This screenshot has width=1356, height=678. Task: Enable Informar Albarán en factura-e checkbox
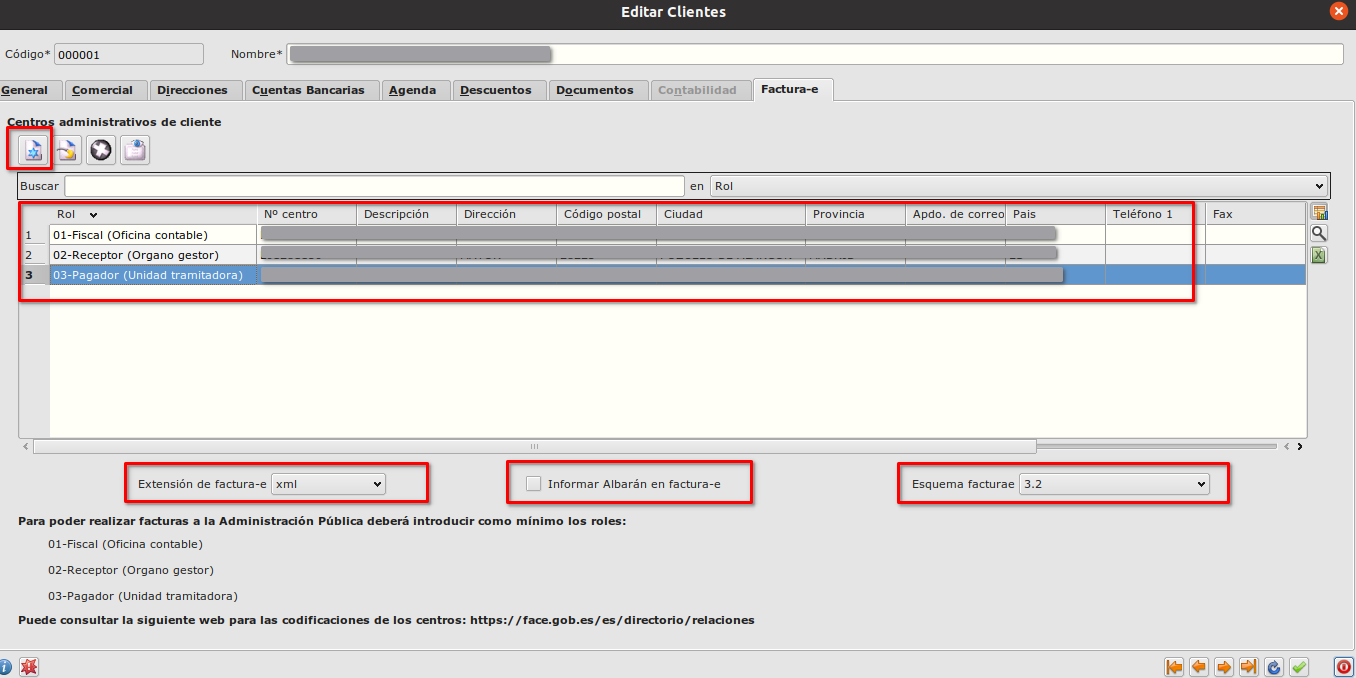(534, 484)
